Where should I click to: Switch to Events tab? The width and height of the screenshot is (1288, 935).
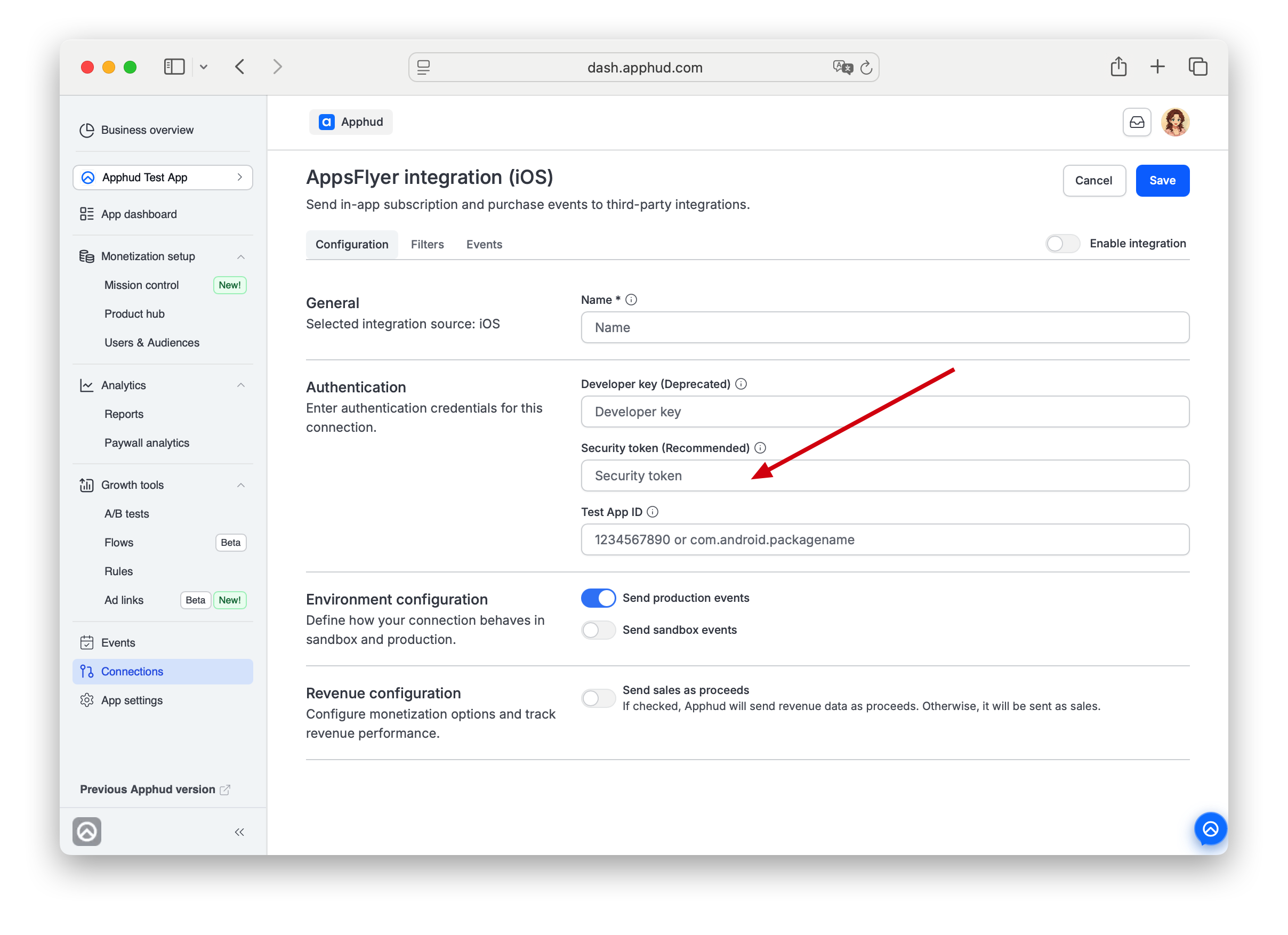[x=484, y=245]
